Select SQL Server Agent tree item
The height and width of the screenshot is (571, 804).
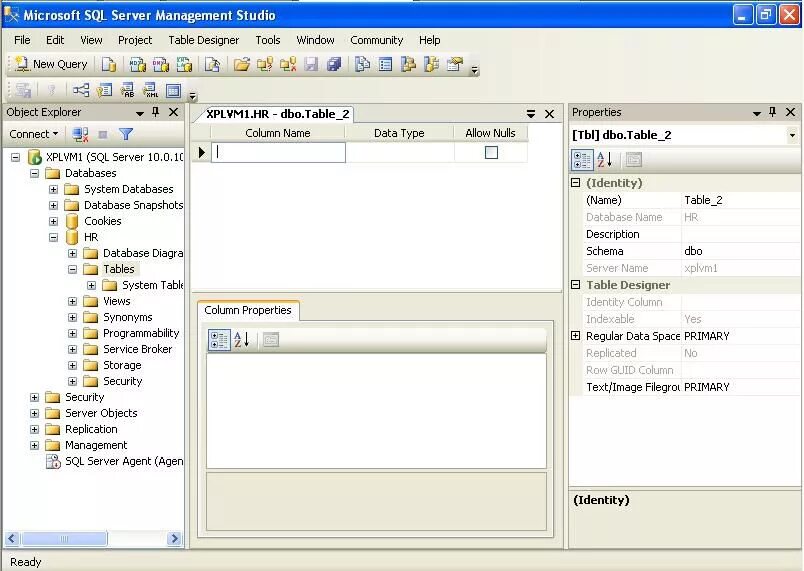(124, 461)
